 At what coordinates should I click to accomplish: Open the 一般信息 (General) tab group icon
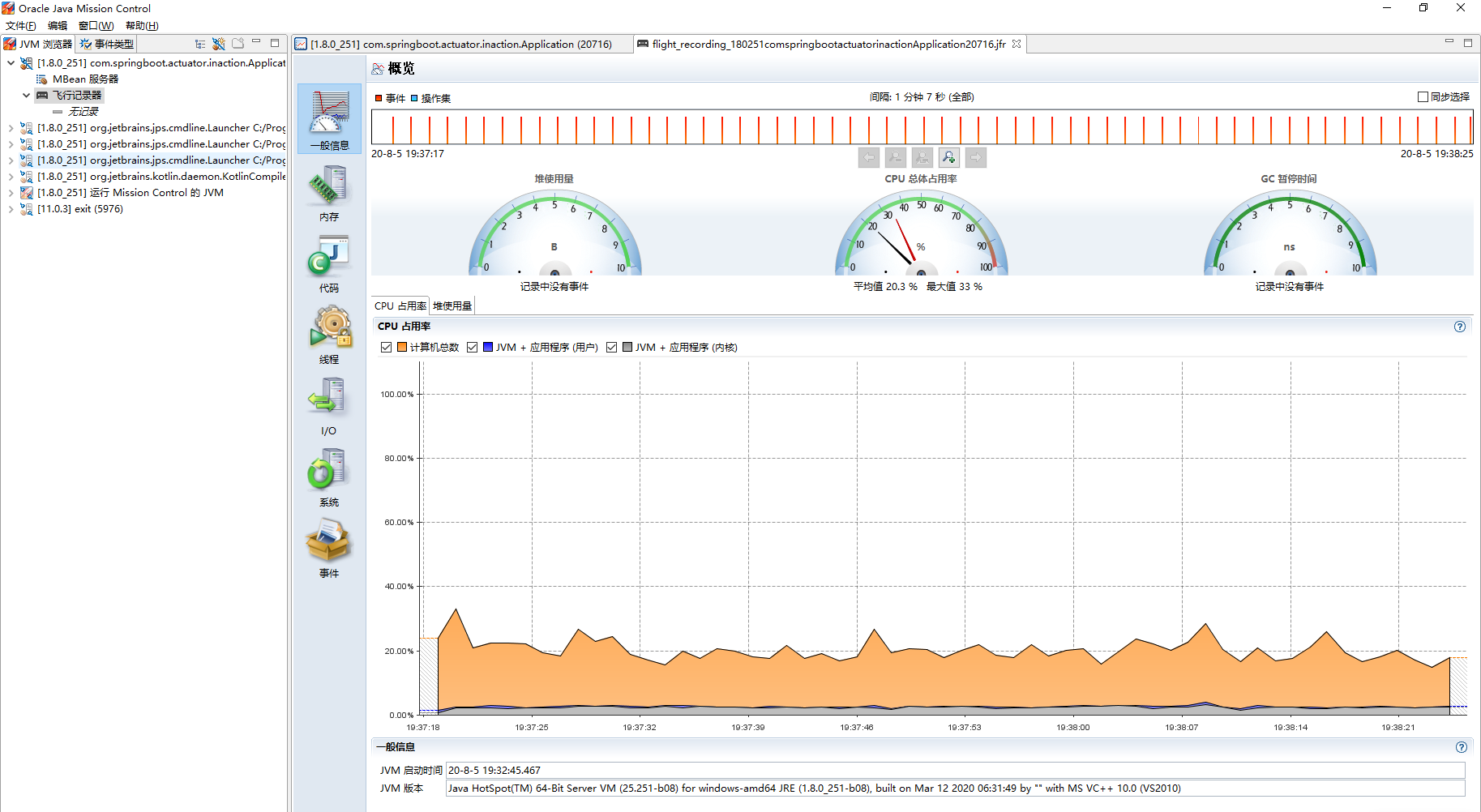329,118
